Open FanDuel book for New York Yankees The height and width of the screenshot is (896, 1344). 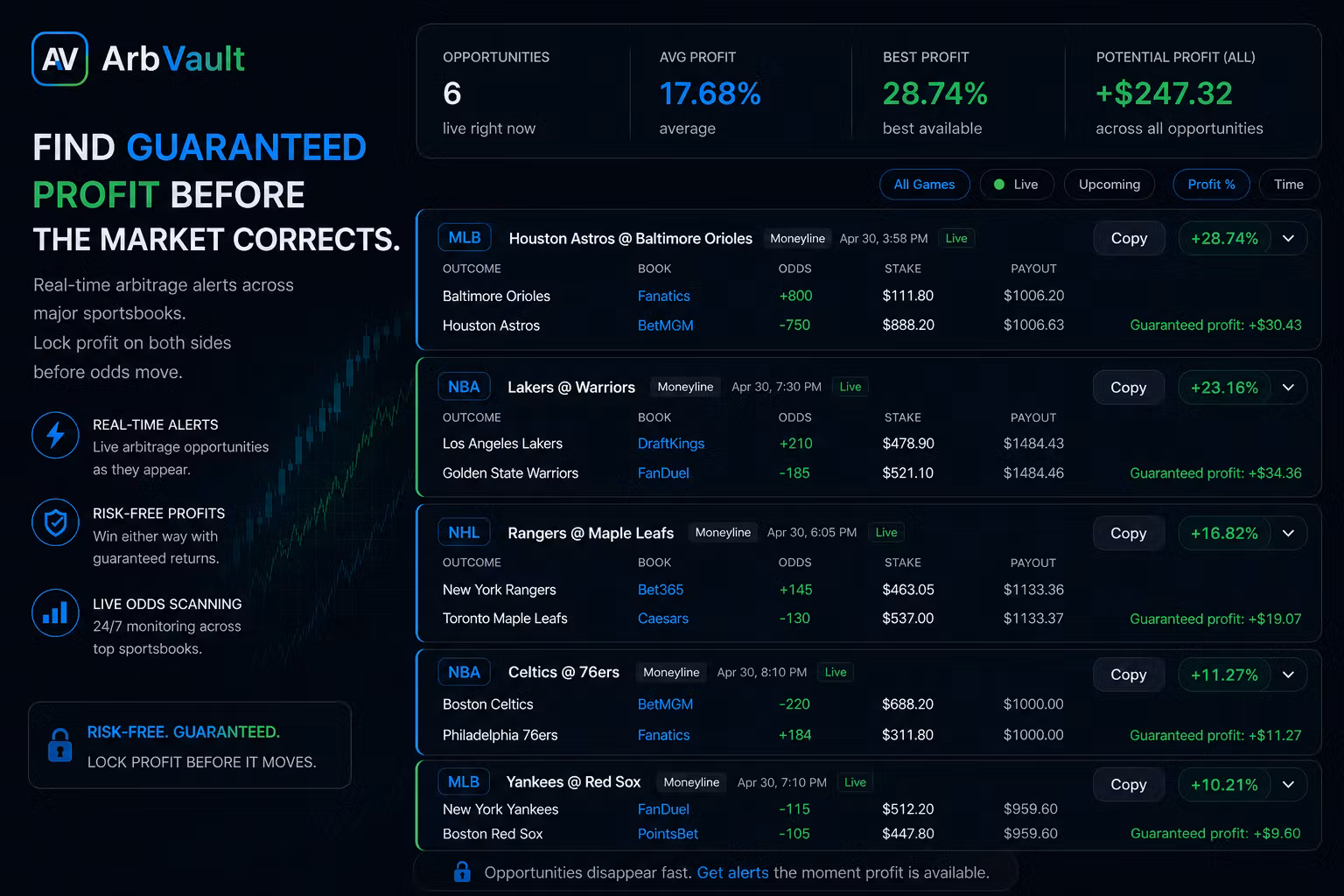click(x=663, y=809)
